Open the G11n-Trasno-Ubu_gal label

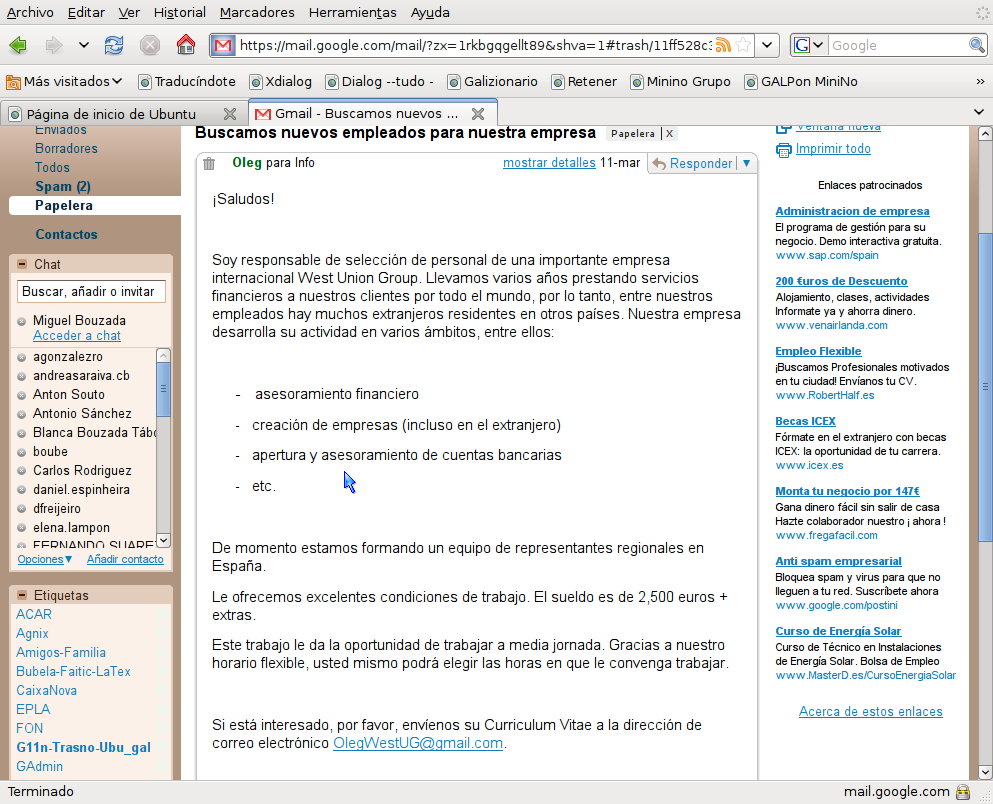click(84, 748)
